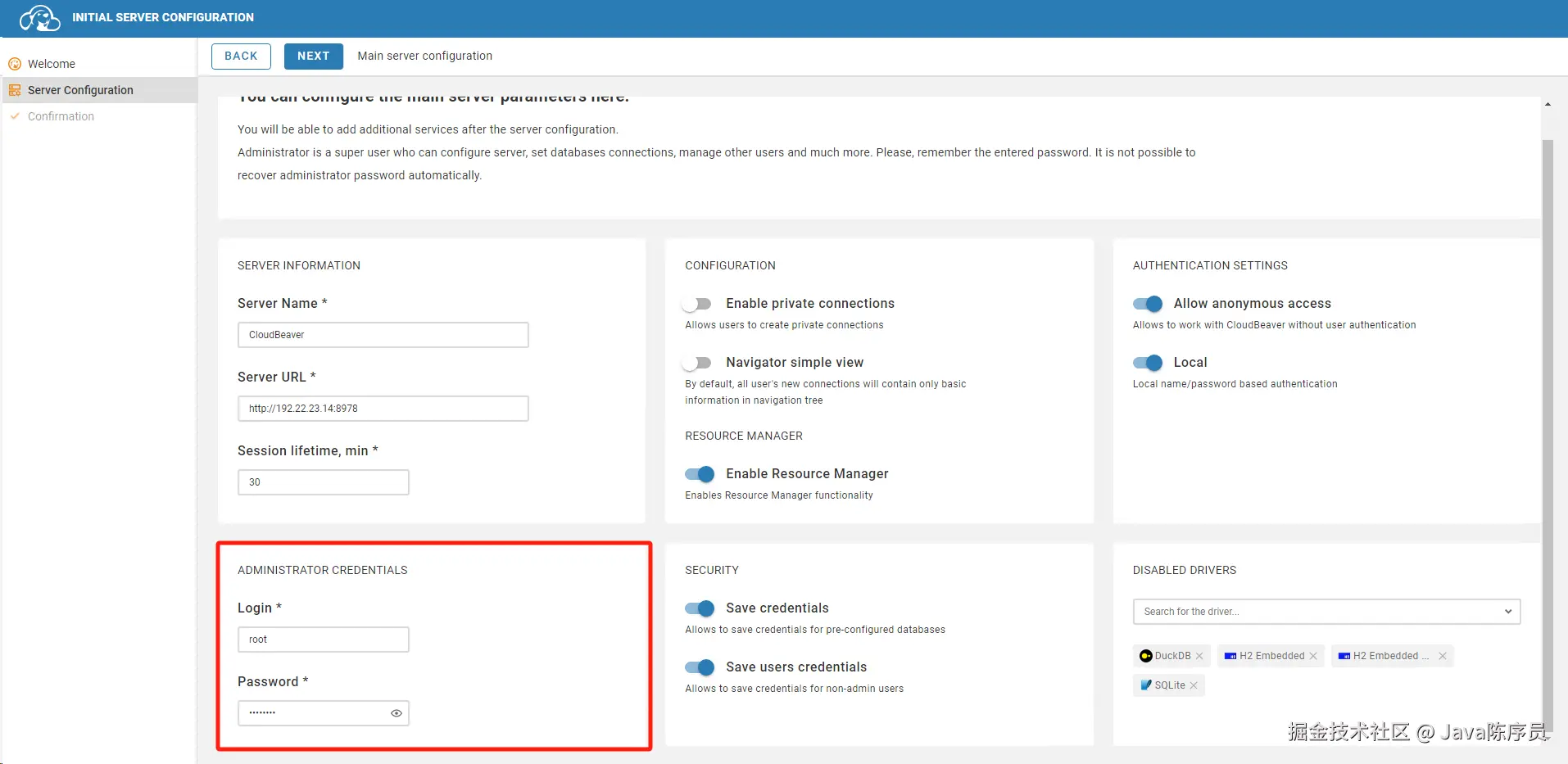Expand the disabled drivers dropdown arrow
Screen dimensions: 1568x764
pyautogui.click(x=1508, y=612)
